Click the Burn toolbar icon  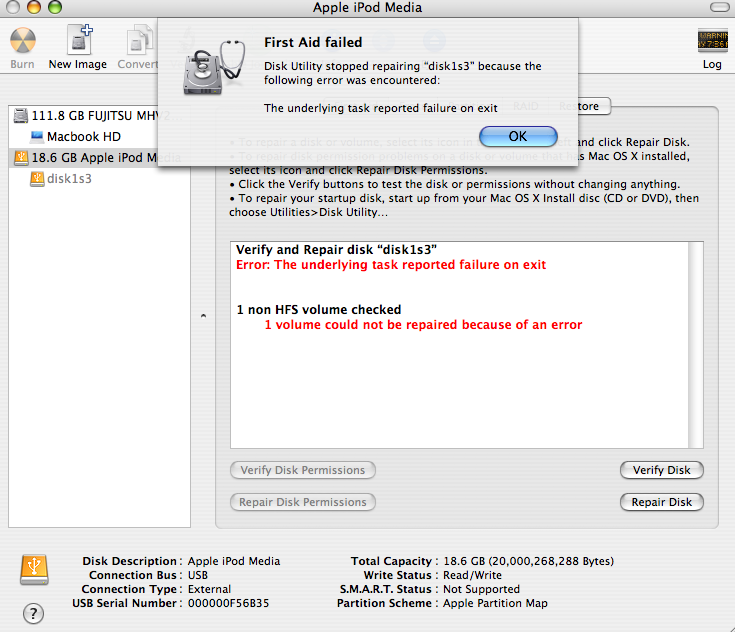(22, 41)
